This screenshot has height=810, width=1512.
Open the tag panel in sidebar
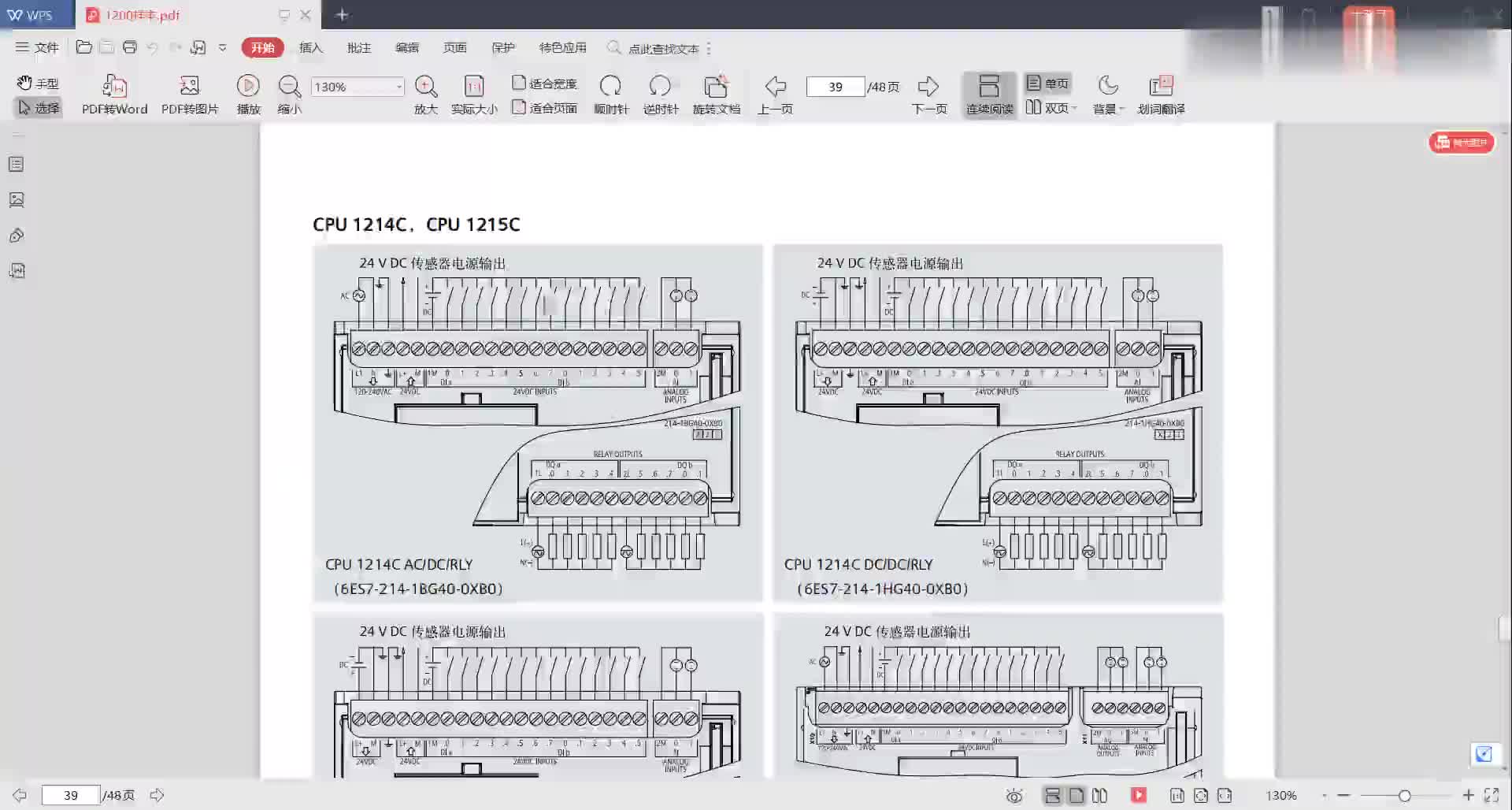point(17,235)
